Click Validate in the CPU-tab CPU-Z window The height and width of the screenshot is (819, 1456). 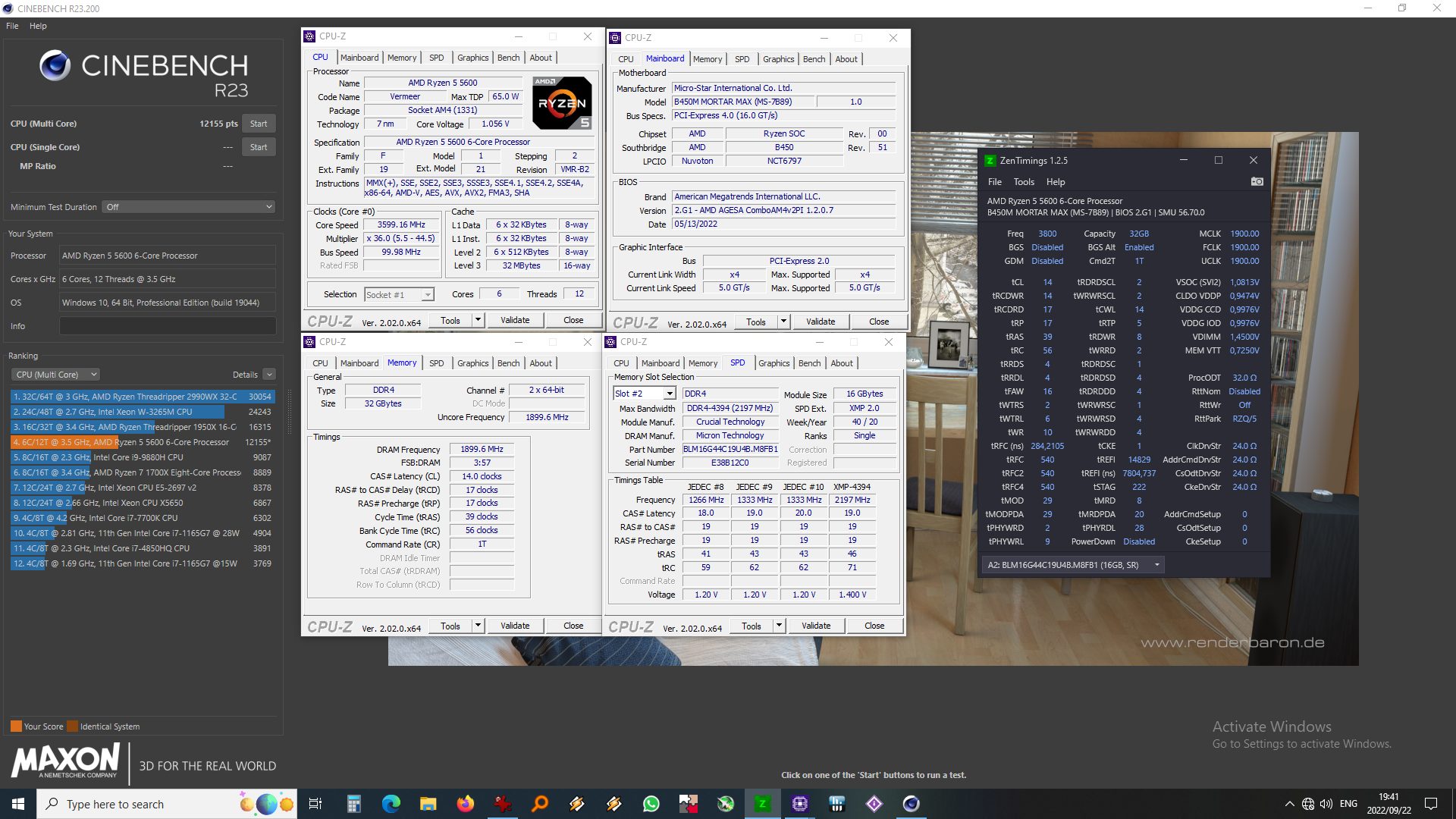[515, 321]
